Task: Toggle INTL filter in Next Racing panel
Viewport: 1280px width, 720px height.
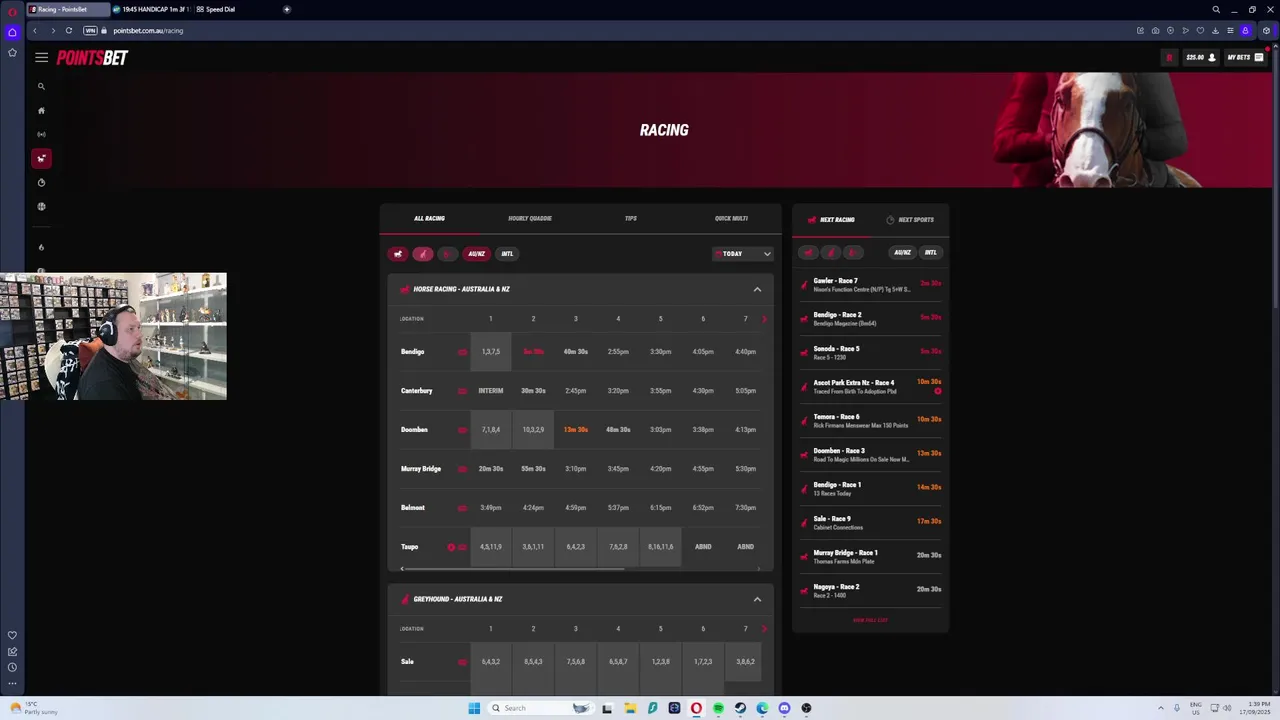Action: (x=931, y=253)
